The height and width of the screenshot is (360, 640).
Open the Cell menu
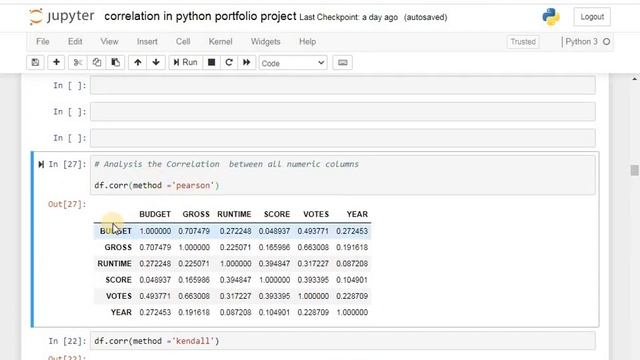(183, 42)
